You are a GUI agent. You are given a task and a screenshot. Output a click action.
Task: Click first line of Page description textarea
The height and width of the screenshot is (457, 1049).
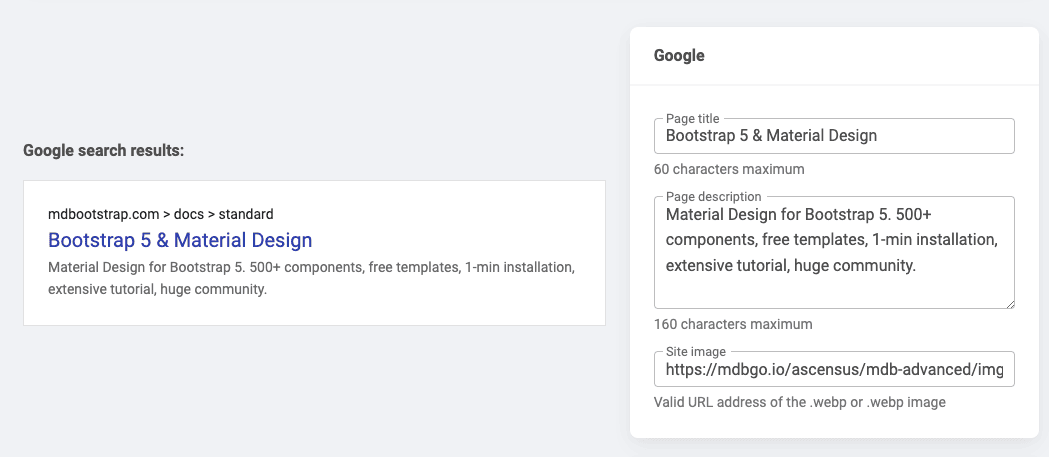click(806, 214)
